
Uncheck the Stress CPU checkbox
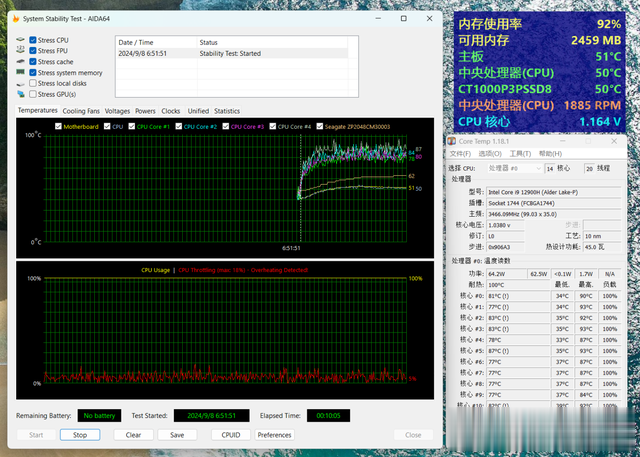[x=33, y=40]
